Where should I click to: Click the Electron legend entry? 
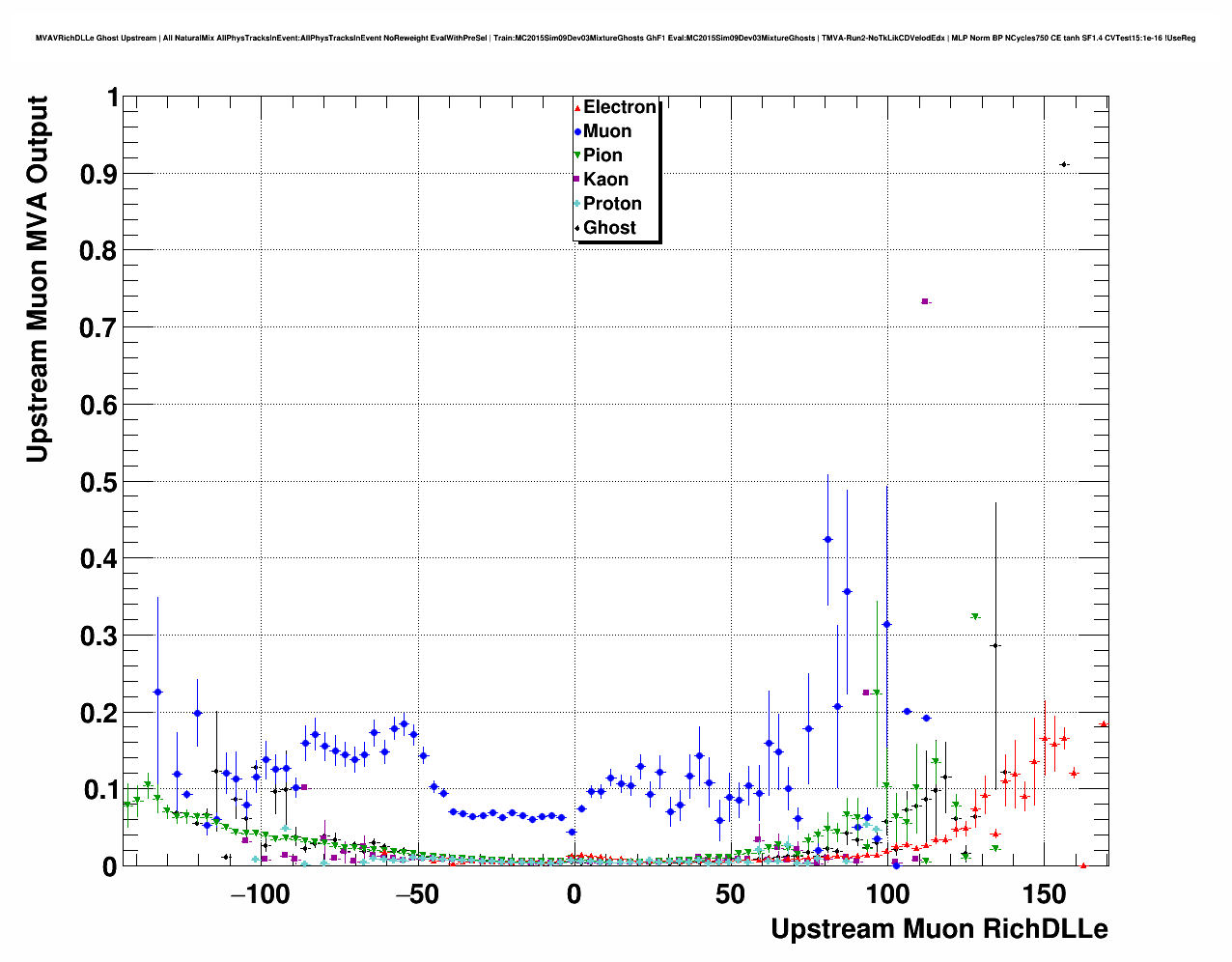click(616, 107)
